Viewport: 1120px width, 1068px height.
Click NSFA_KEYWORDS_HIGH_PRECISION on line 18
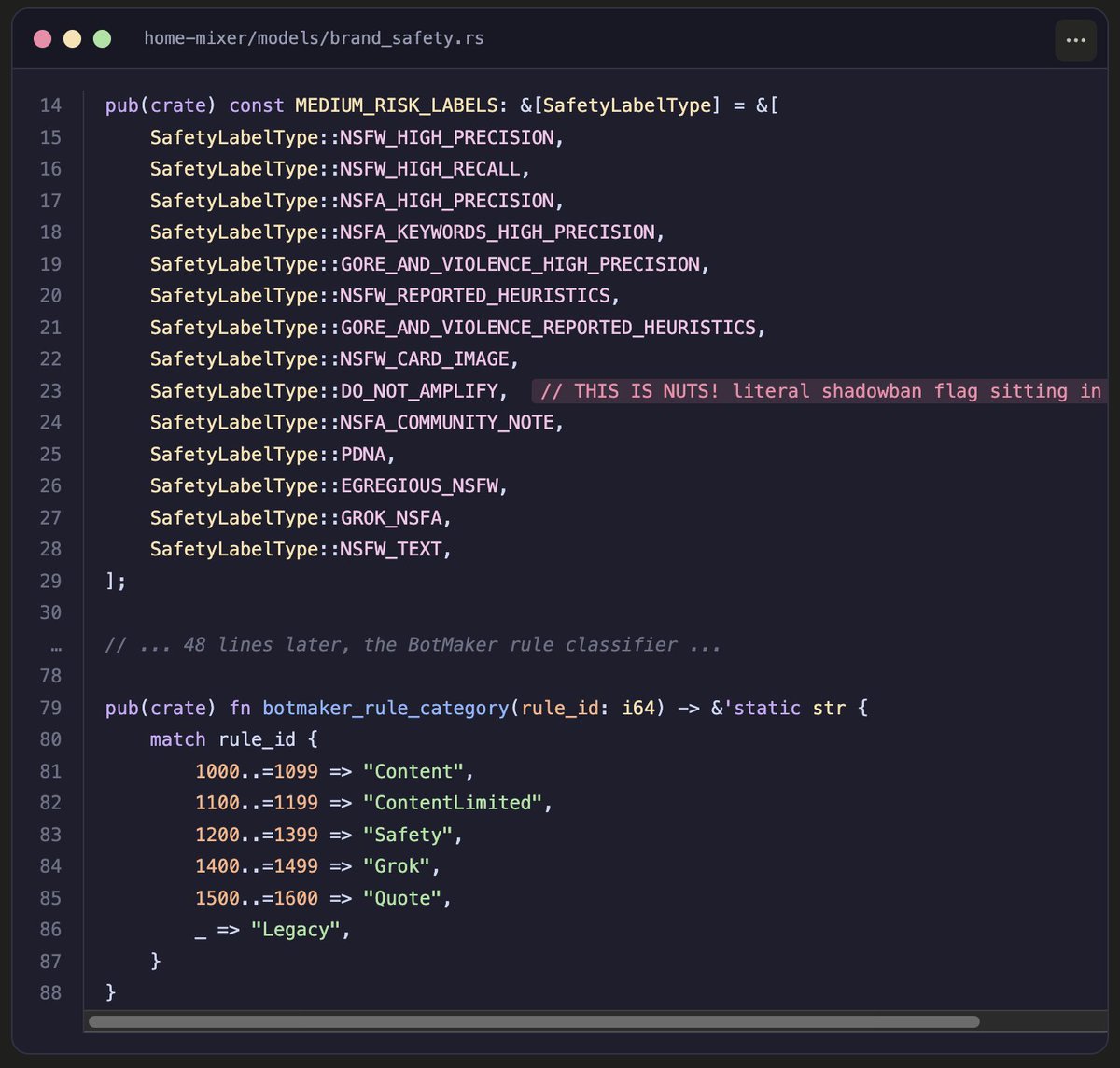(x=497, y=232)
